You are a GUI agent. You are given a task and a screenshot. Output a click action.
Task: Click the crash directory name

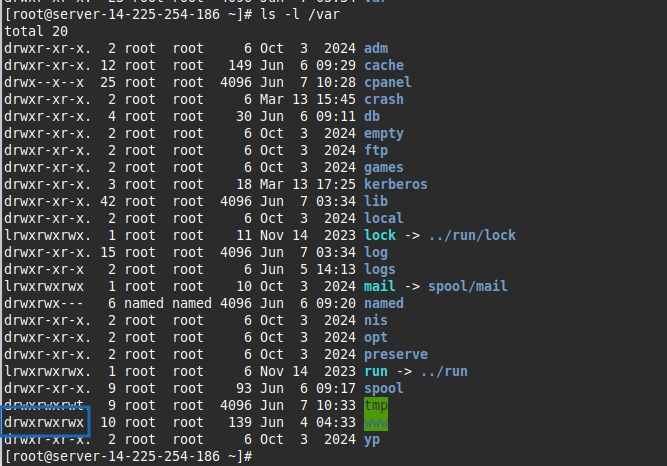coord(384,99)
